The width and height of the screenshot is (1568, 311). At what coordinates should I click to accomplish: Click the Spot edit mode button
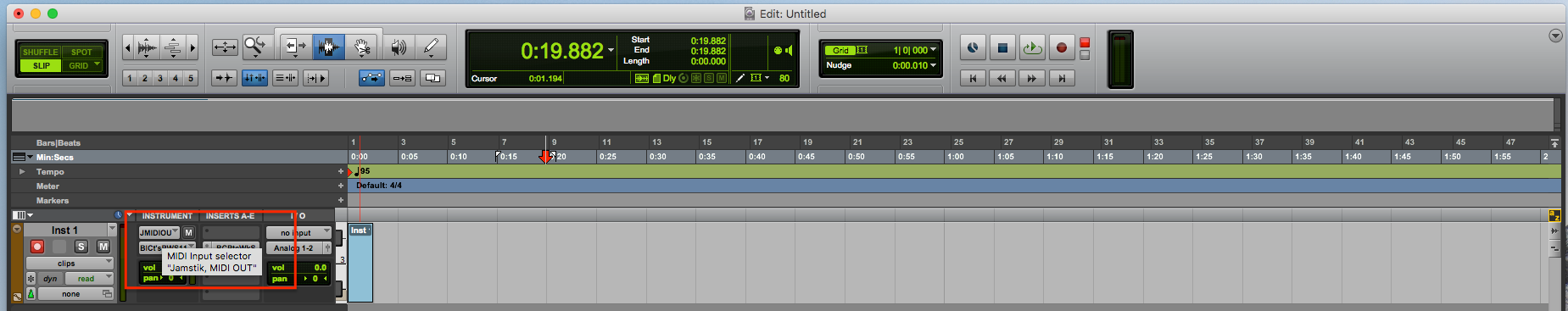pos(82,52)
